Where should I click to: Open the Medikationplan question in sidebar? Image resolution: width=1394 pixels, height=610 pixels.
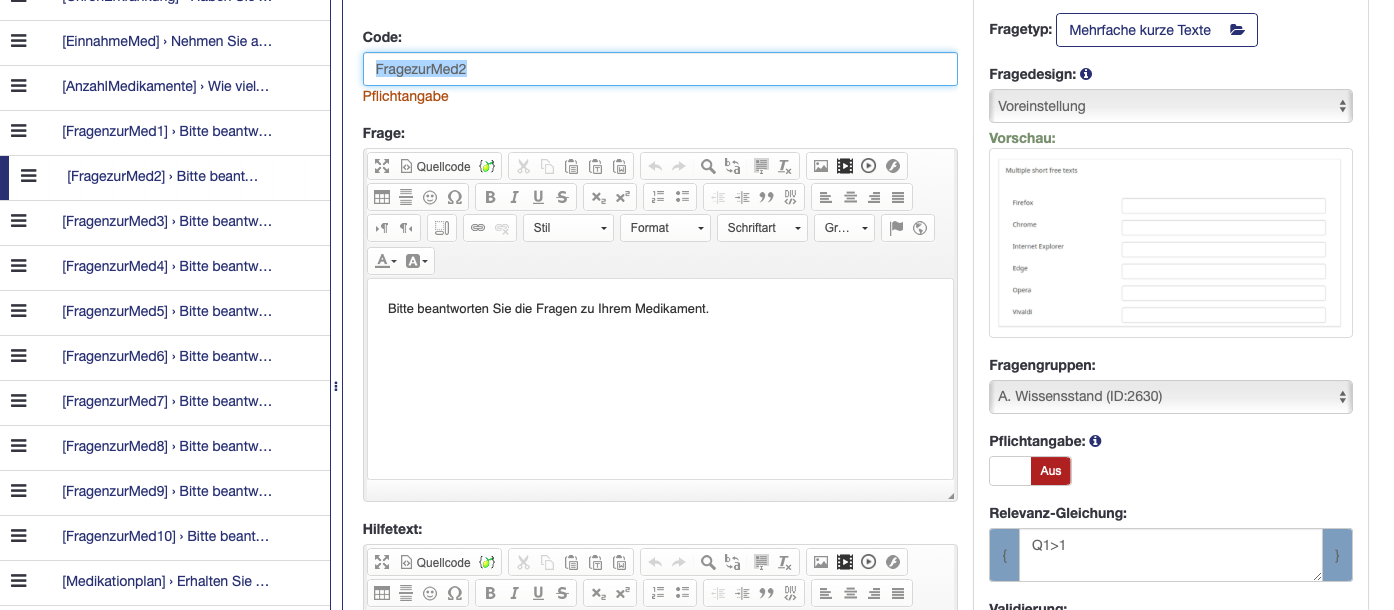click(164, 581)
